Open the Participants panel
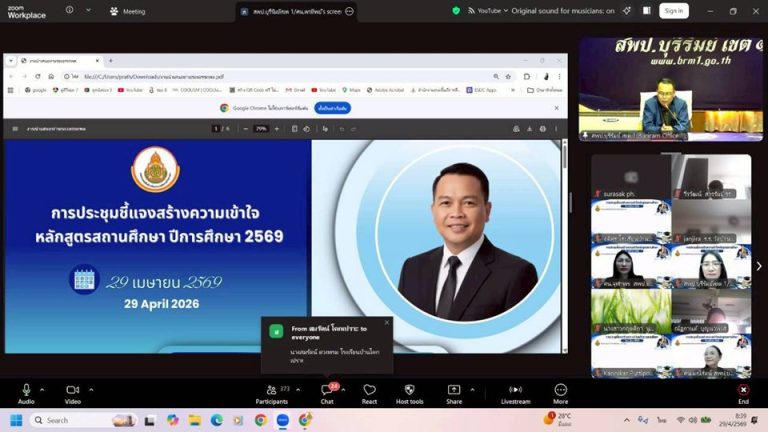This screenshot has width=768, height=432. point(271,391)
